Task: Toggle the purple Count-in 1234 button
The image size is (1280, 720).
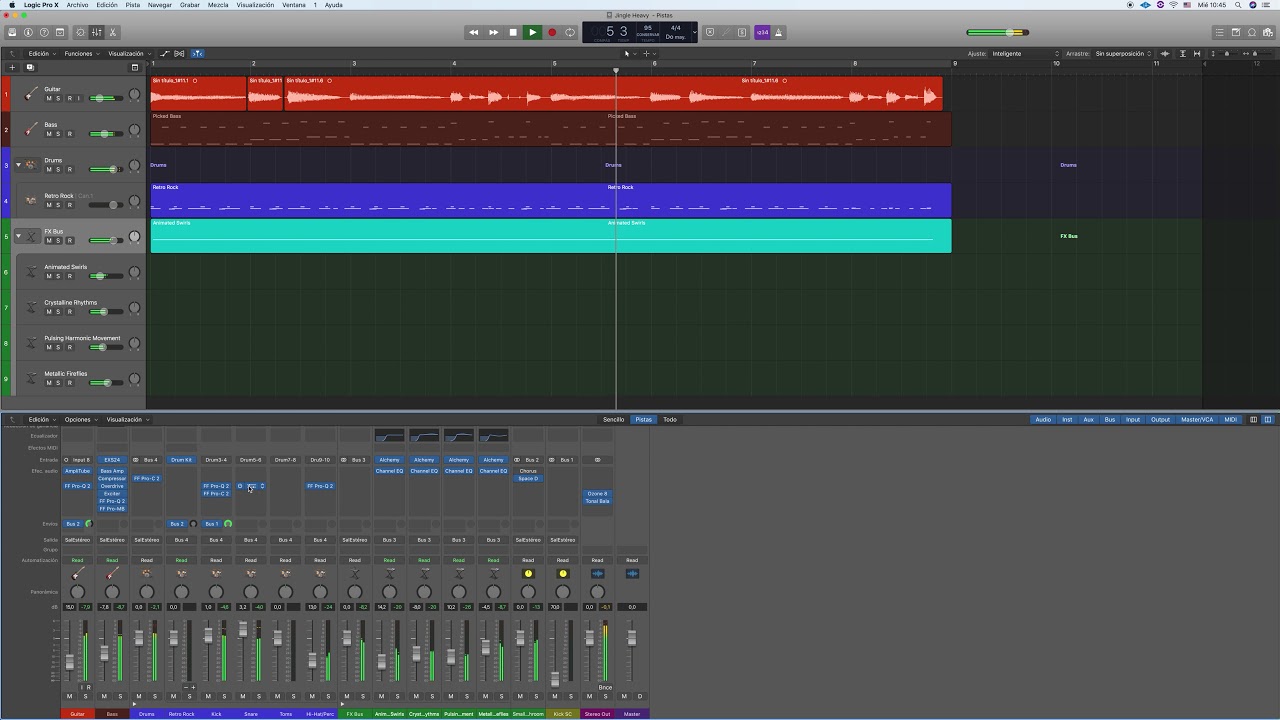Action: coord(763,32)
